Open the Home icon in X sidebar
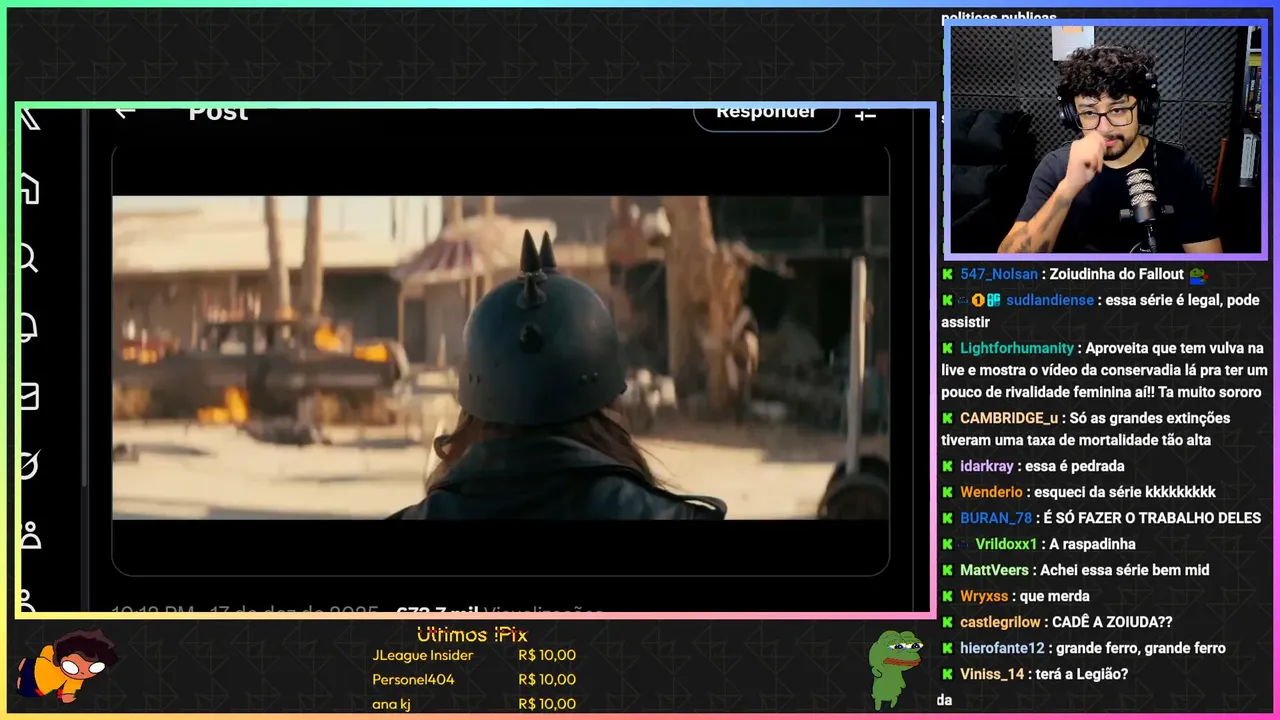The height and width of the screenshot is (720, 1280). pyautogui.click(x=29, y=187)
